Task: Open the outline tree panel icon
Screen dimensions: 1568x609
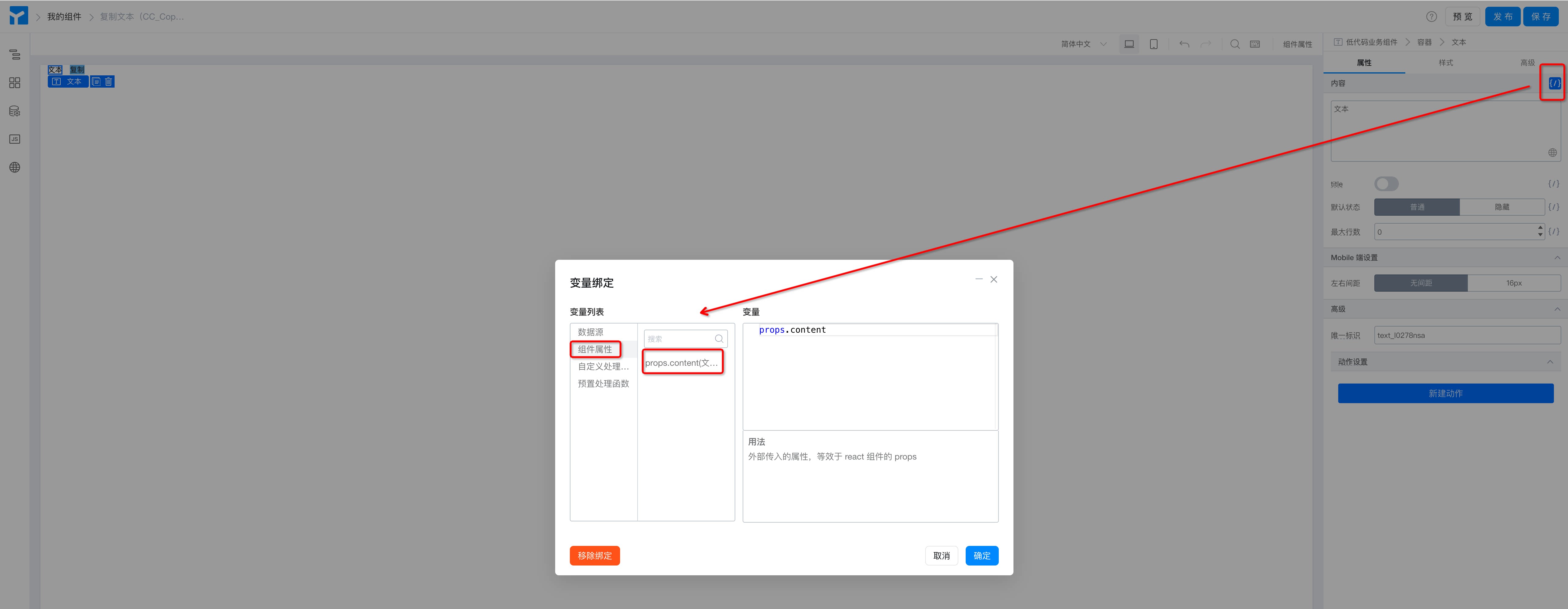Action: click(x=15, y=55)
